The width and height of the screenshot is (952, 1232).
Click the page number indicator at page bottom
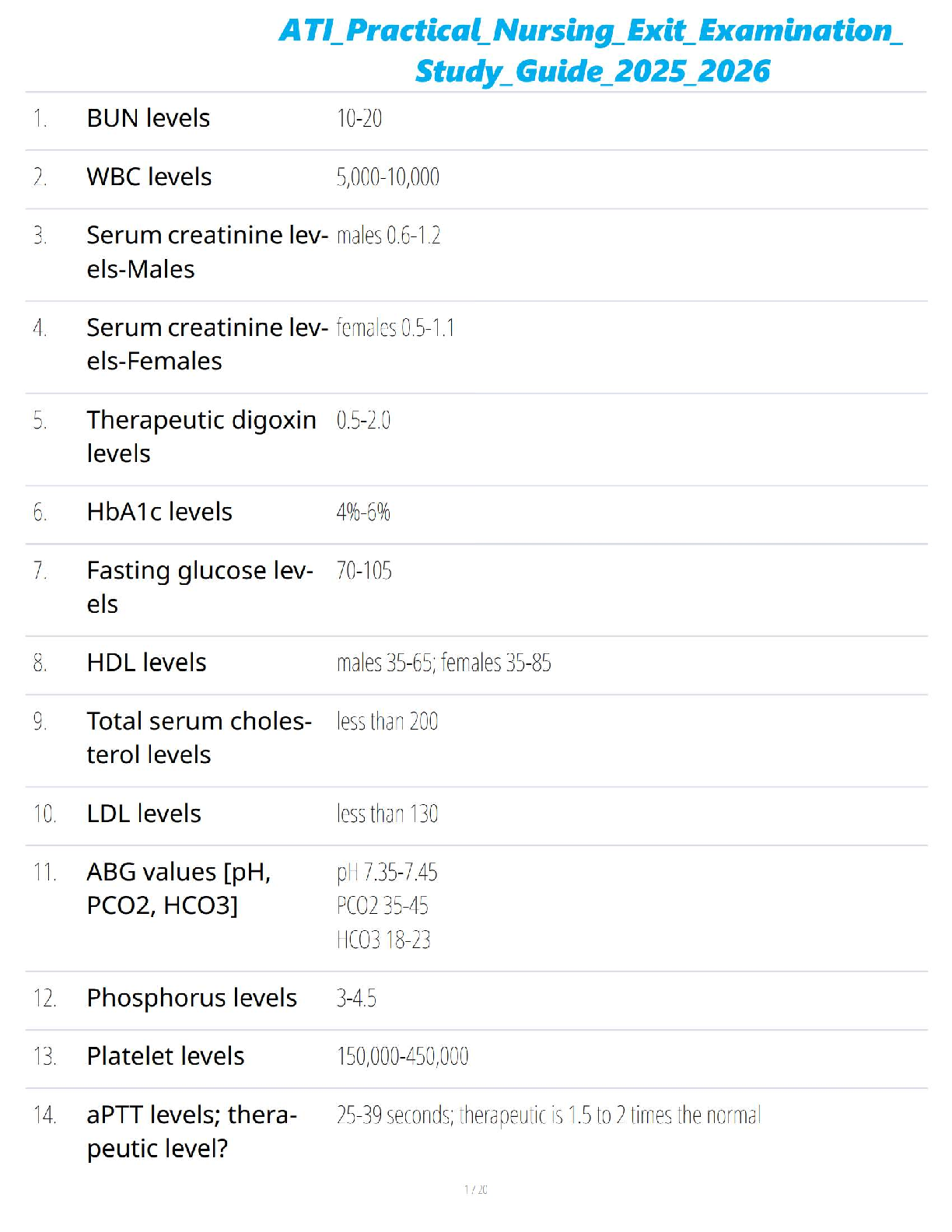pos(476,1189)
